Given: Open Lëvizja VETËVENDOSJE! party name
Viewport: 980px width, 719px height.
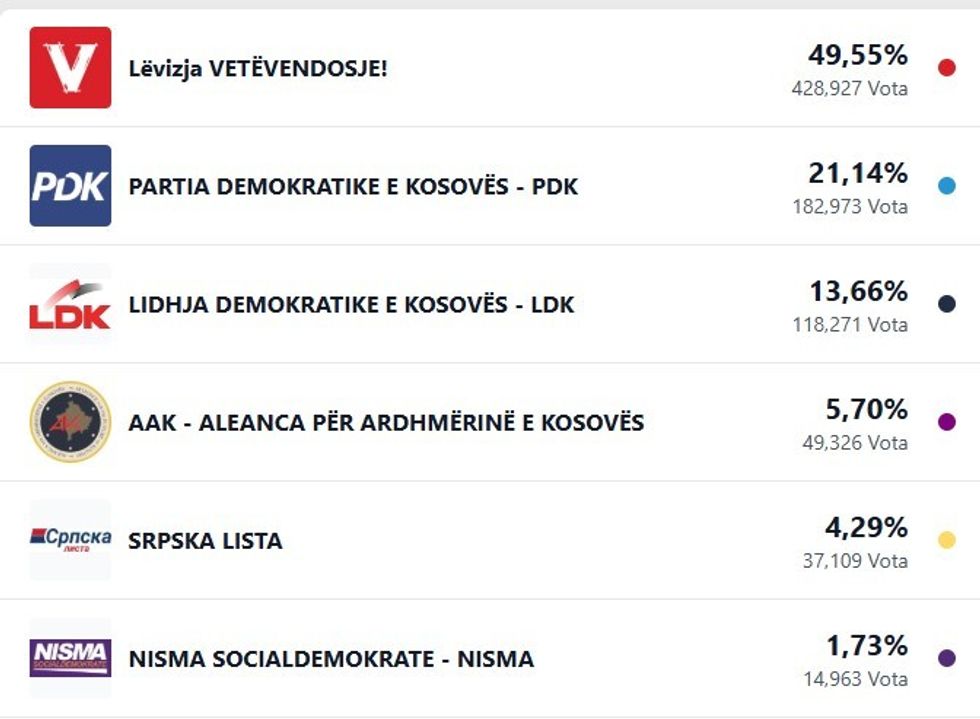Looking at the screenshot, I should click(258, 69).
